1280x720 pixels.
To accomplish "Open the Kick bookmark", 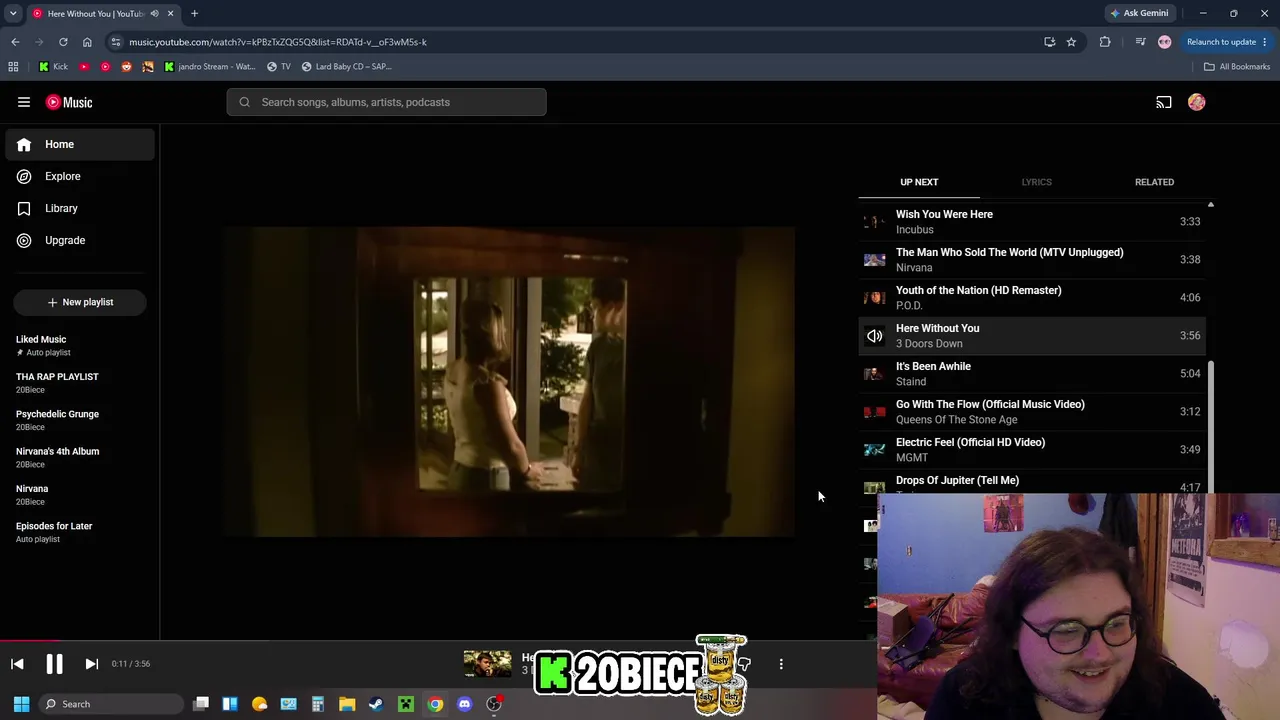I will pyautogui.click(x=54, y=66).
